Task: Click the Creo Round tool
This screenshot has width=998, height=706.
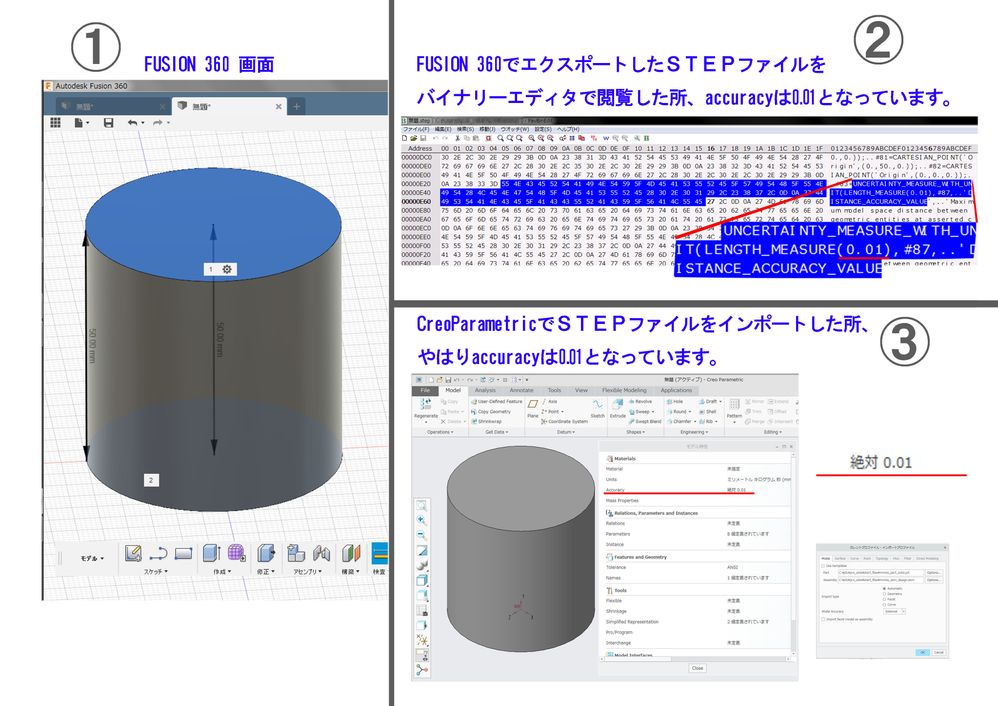Action: (x=677, y=412)
